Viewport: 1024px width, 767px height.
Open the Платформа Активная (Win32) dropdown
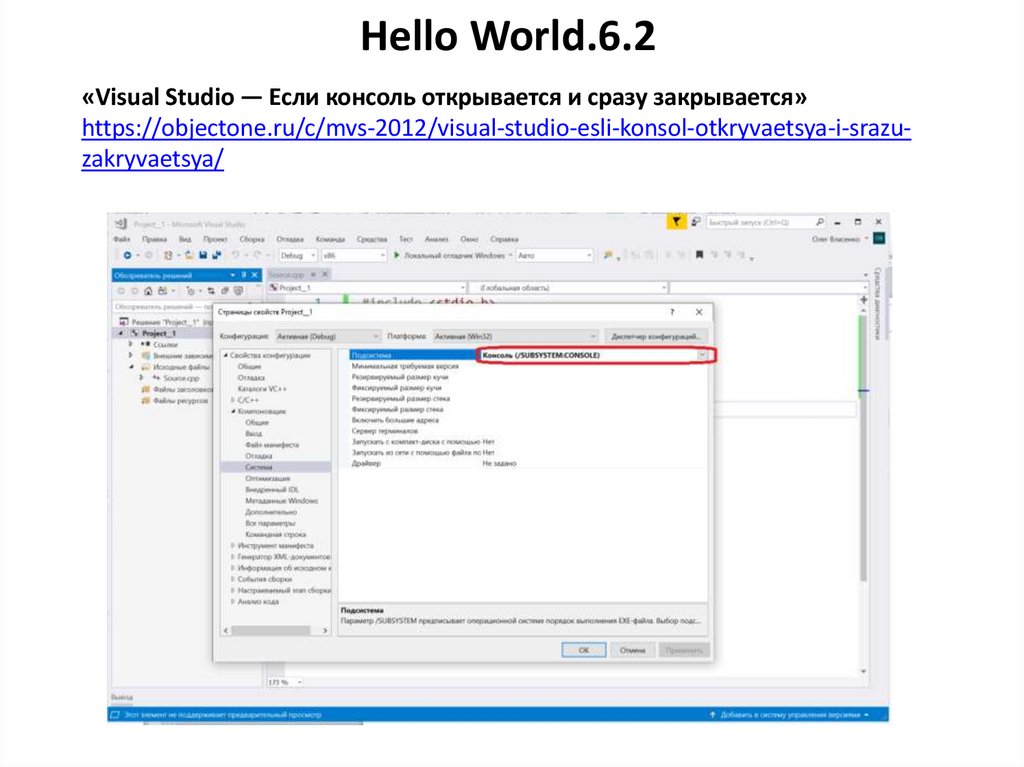click(515, 336)
